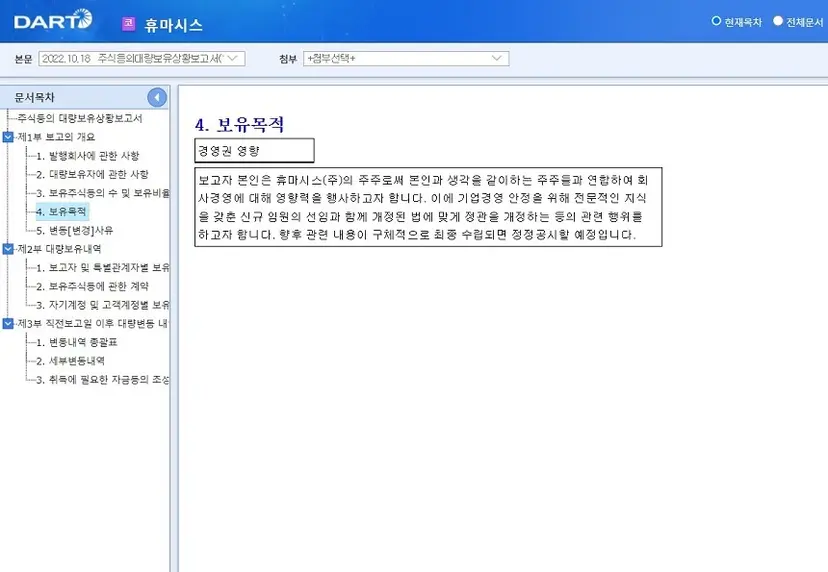The width and height of the screenshot is (828, 572).
Task: Click the 4. 보유목적 heading
Action: click(239, 125)
